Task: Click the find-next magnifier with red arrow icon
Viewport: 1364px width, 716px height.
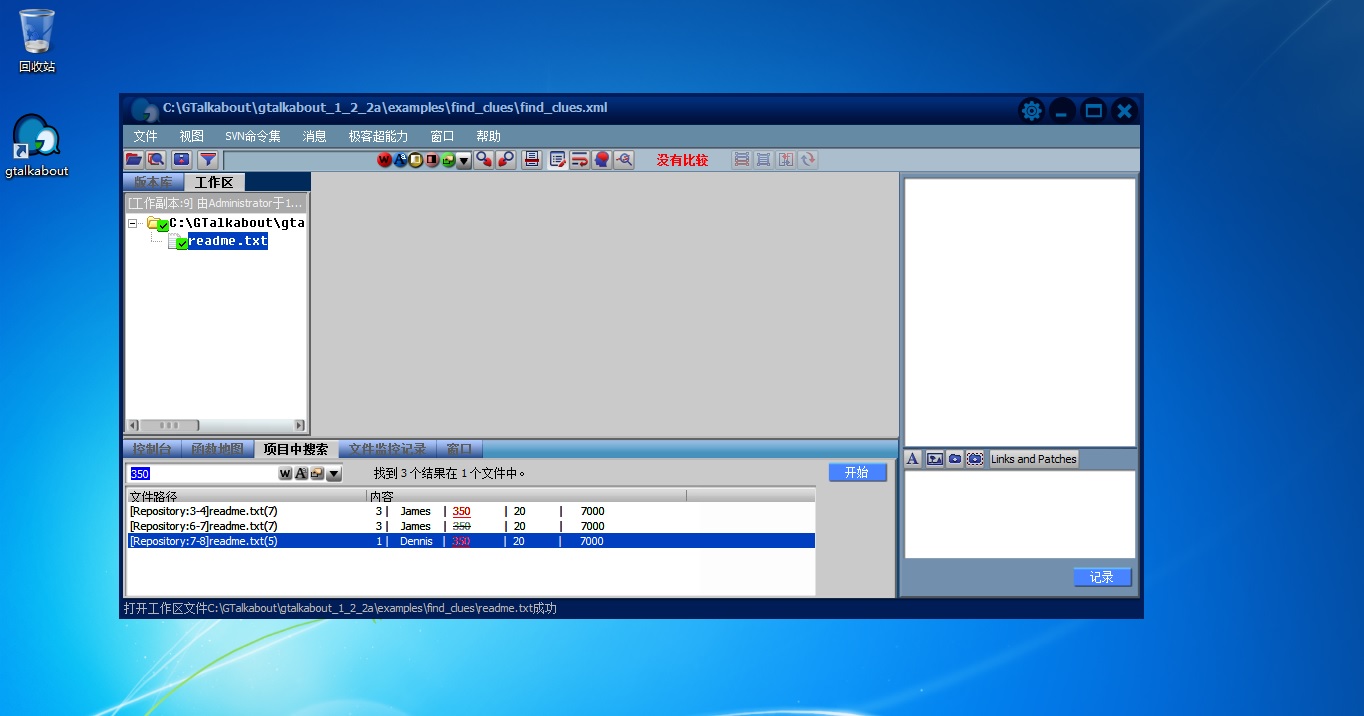Action: pyautogui.click(x=485, y=159)
